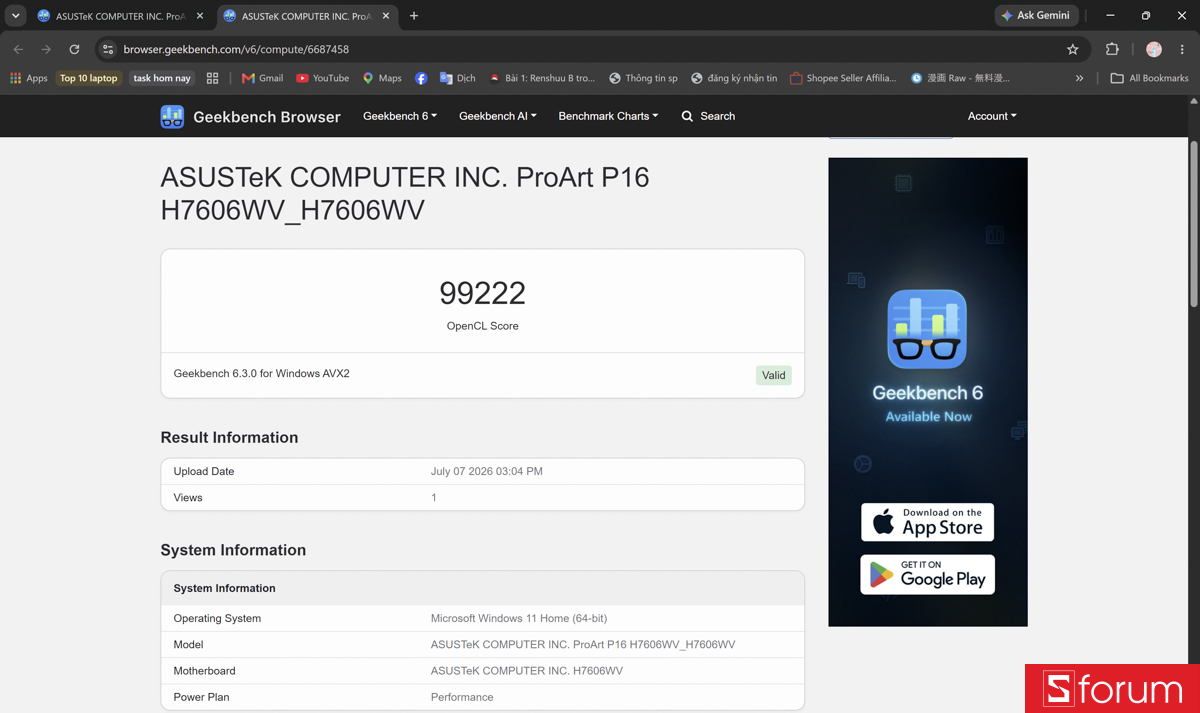The width and height of the screenshot is (1200, 713).
Task: Open the task hom nay bookmark
Action: tap(162, 78)
